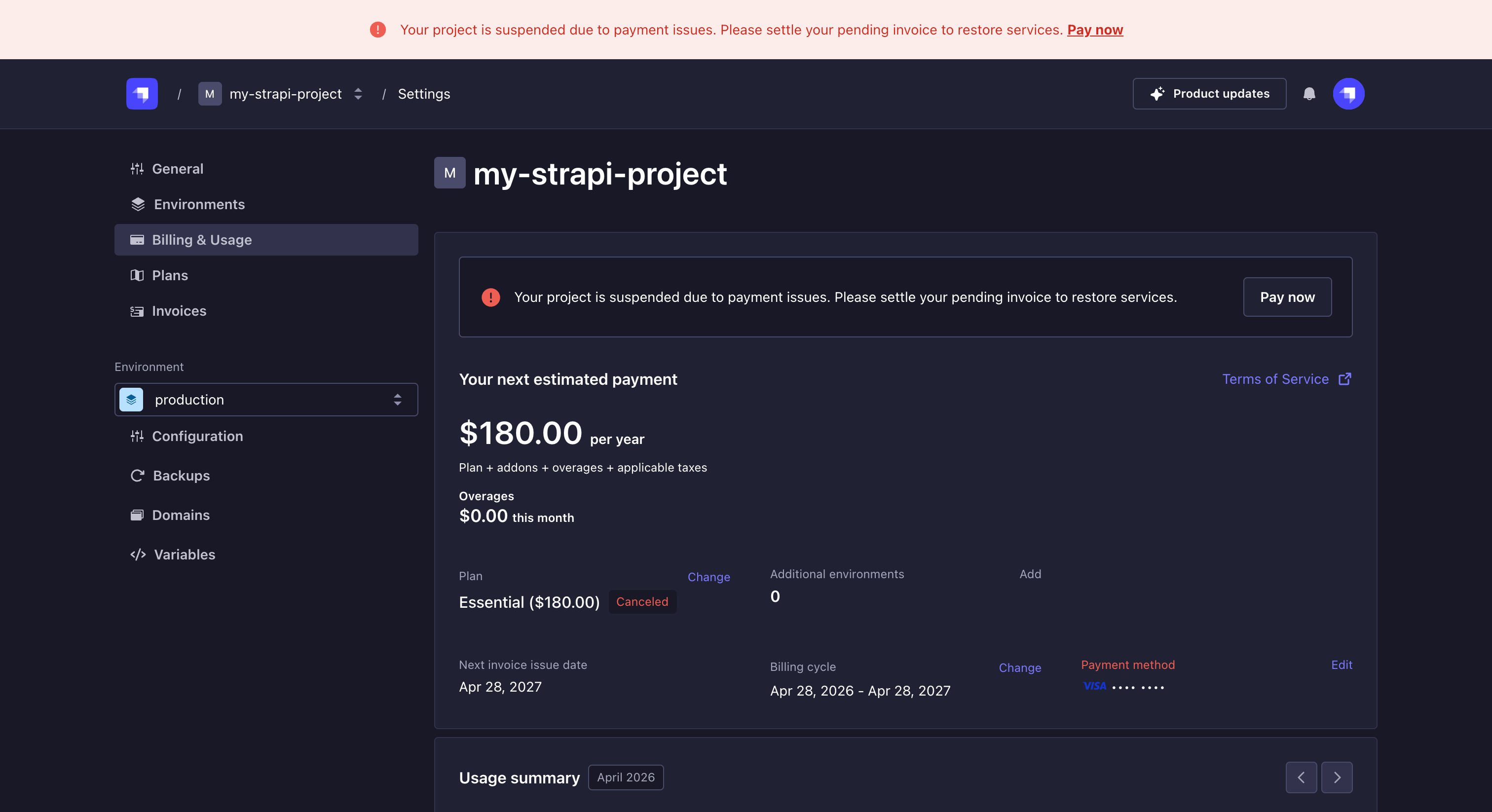Open the Invoices settings page
Image resolution: width=1492 pixels, height=812 pixels.
(x=179, y=311)
